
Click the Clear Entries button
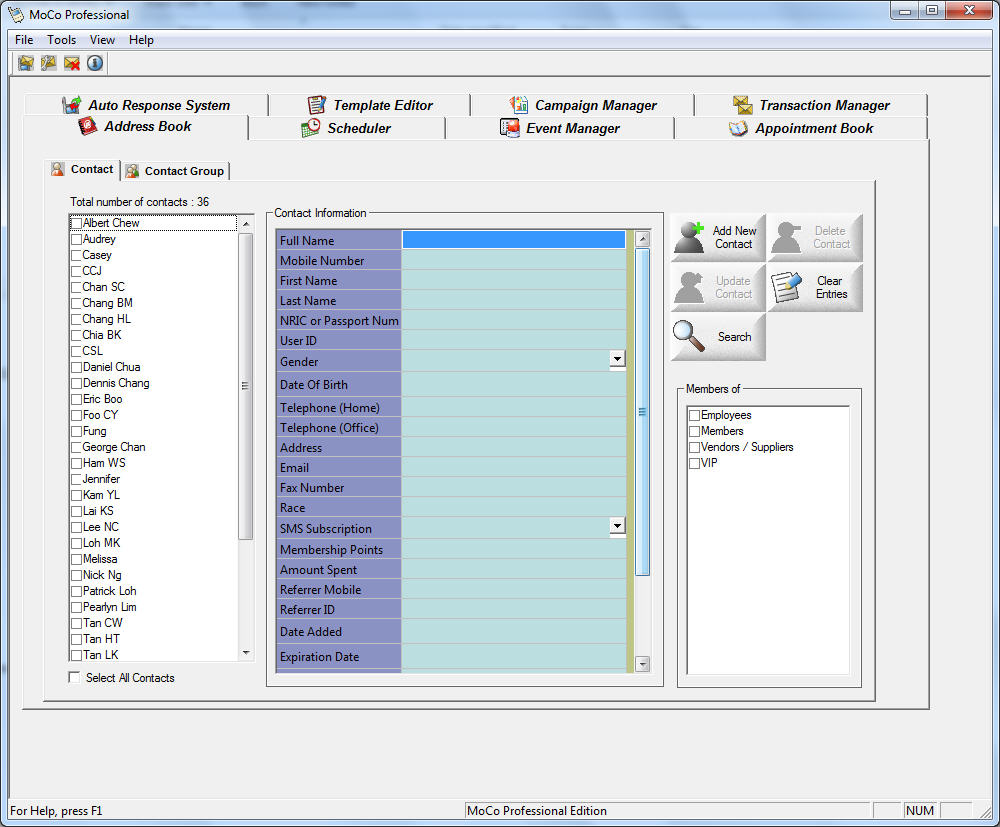(815, 287)
